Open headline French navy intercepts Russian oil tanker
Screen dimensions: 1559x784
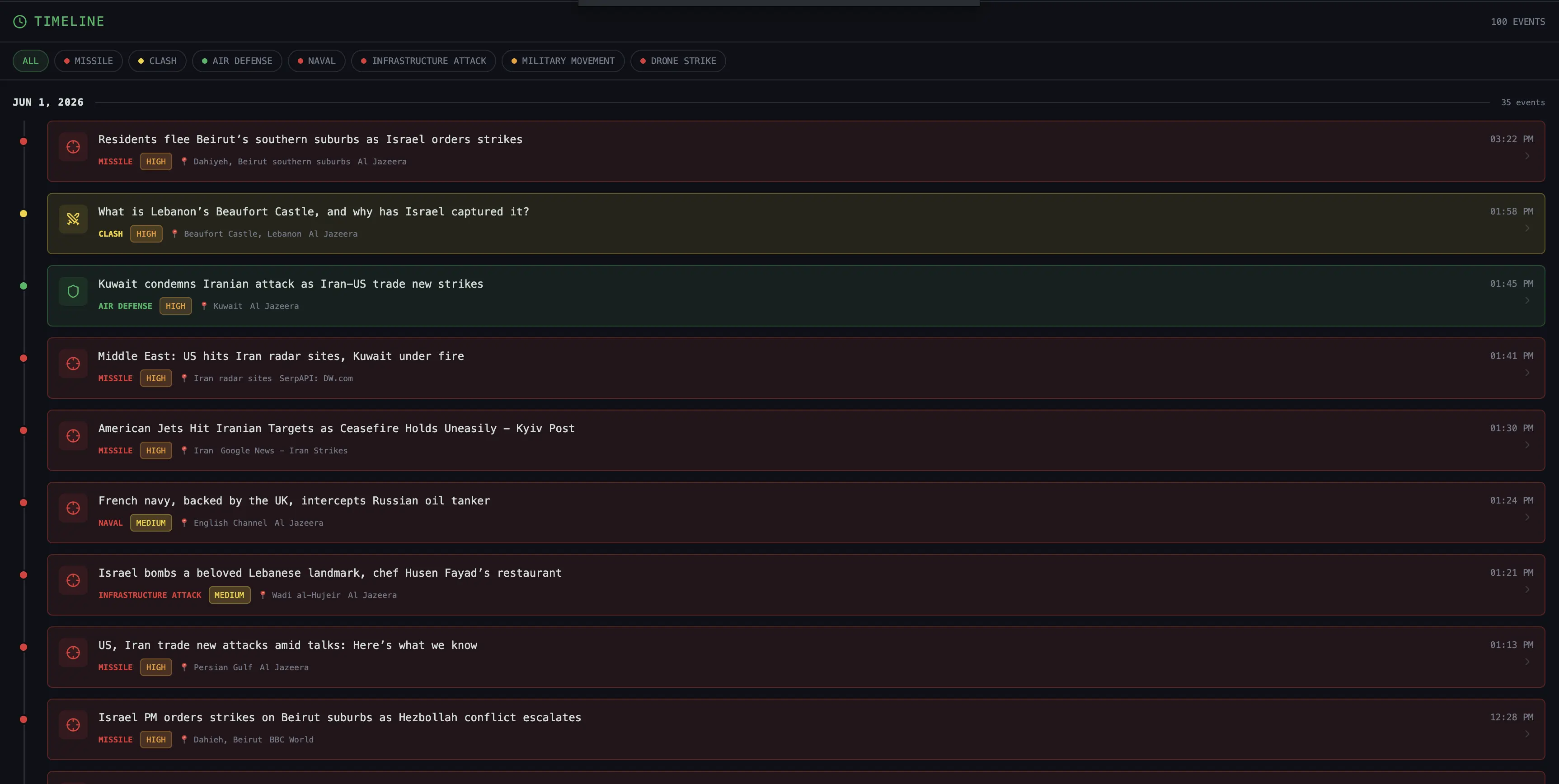[294, 501]
